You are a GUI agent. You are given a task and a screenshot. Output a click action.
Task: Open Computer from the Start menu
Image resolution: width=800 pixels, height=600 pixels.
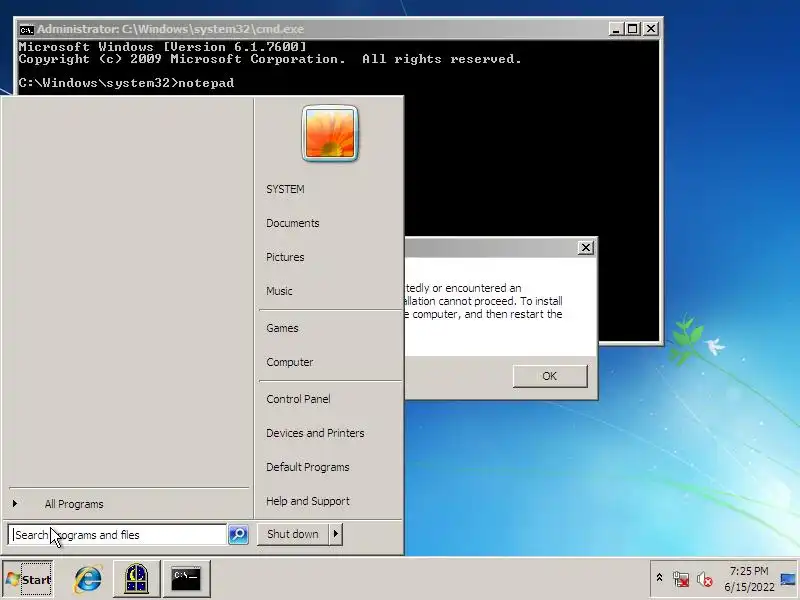[289, 362]
